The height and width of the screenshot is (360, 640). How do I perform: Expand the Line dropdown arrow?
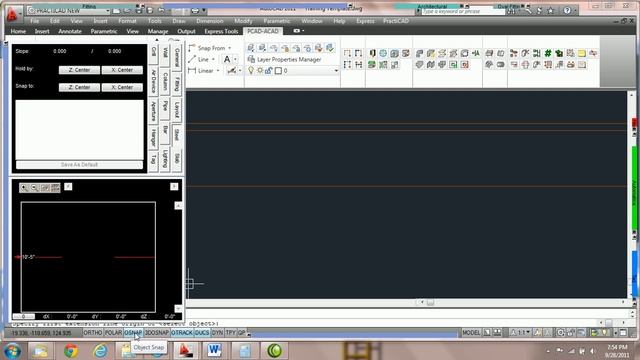coord(213,60)
